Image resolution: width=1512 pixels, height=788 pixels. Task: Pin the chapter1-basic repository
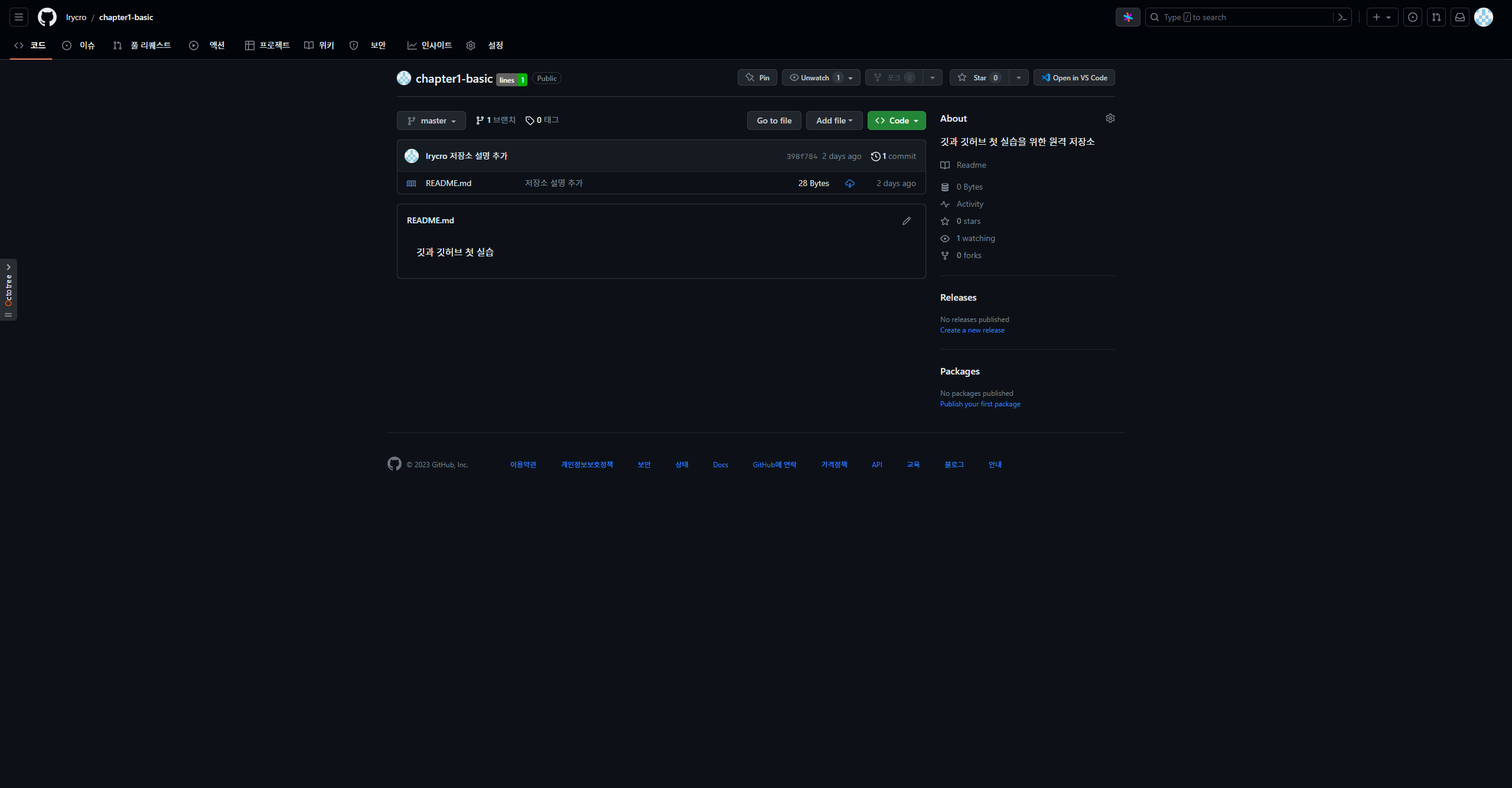[x=757, y=78]
